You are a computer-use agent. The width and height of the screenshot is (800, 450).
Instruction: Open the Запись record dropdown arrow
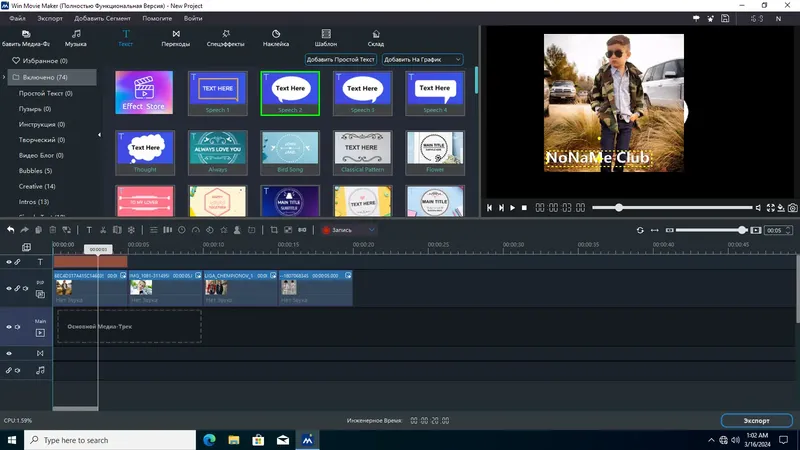pyautogui.click(x=372, y=230)
